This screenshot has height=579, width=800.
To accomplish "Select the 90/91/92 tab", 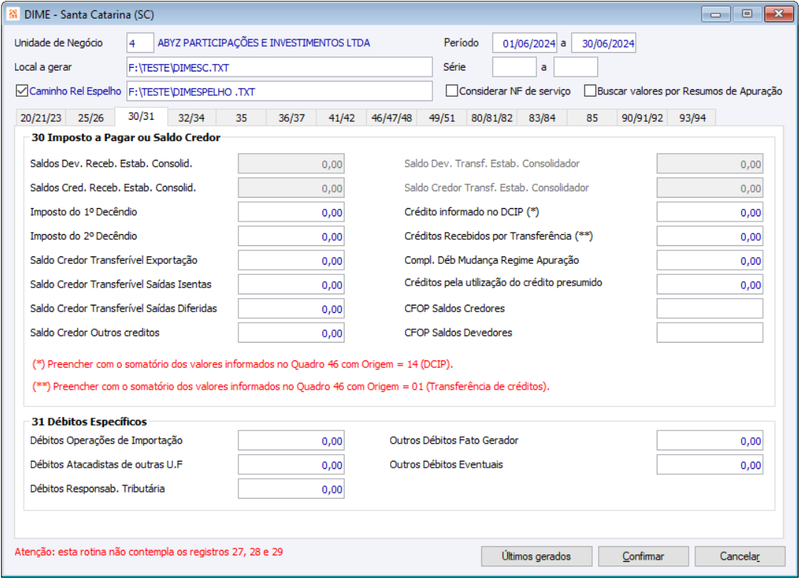I will (x=642, y=118).
